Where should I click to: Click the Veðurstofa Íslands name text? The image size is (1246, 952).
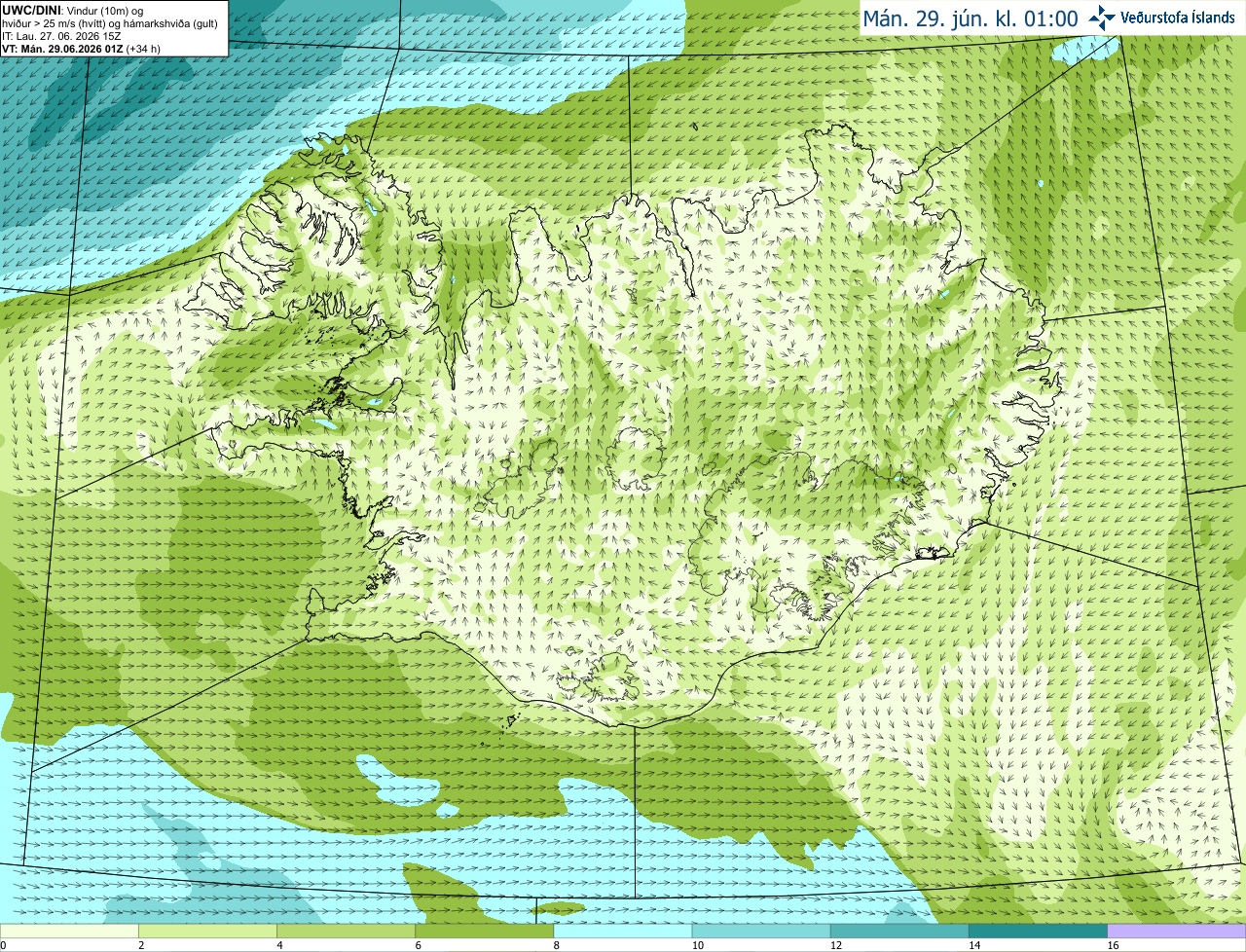[x=1178, y=18]
